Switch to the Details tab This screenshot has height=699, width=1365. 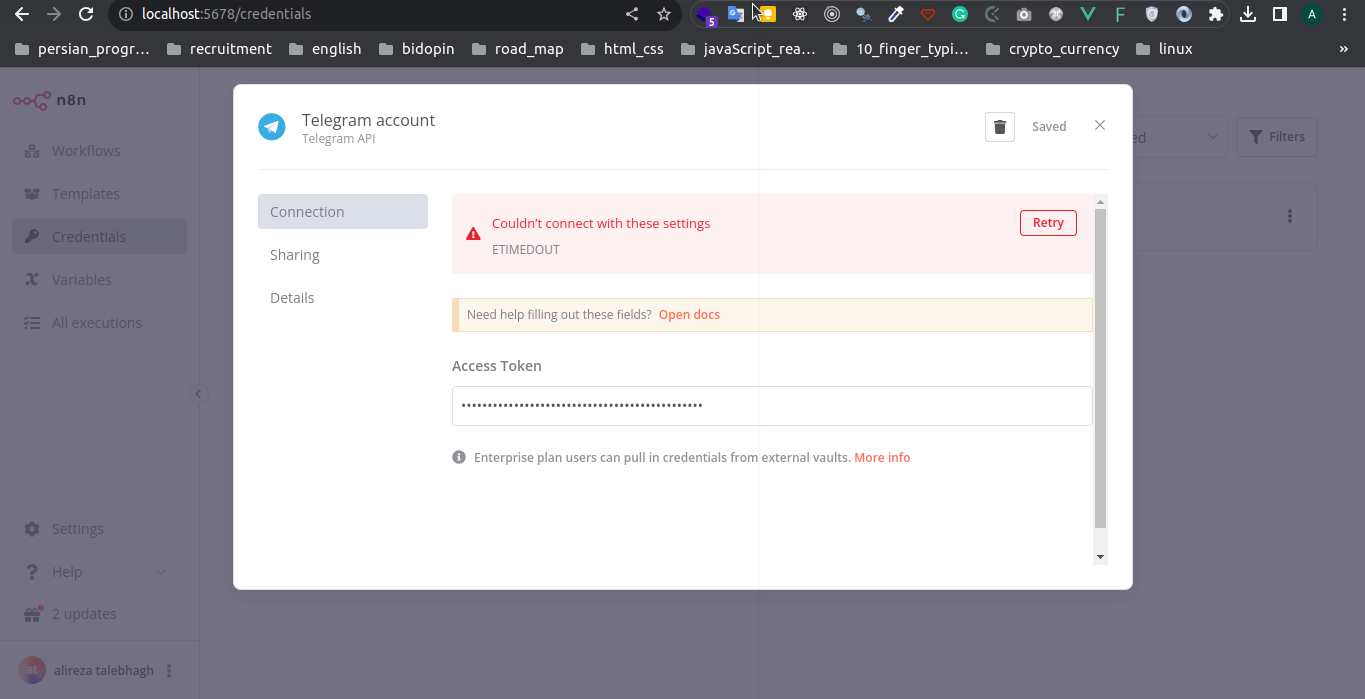tap(292, 298)
